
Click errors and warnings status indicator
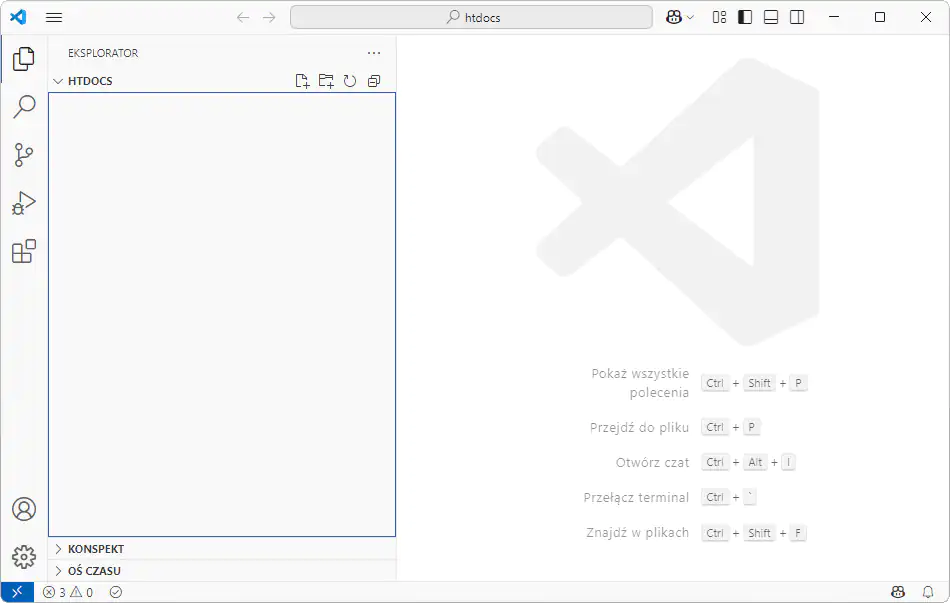68,592
